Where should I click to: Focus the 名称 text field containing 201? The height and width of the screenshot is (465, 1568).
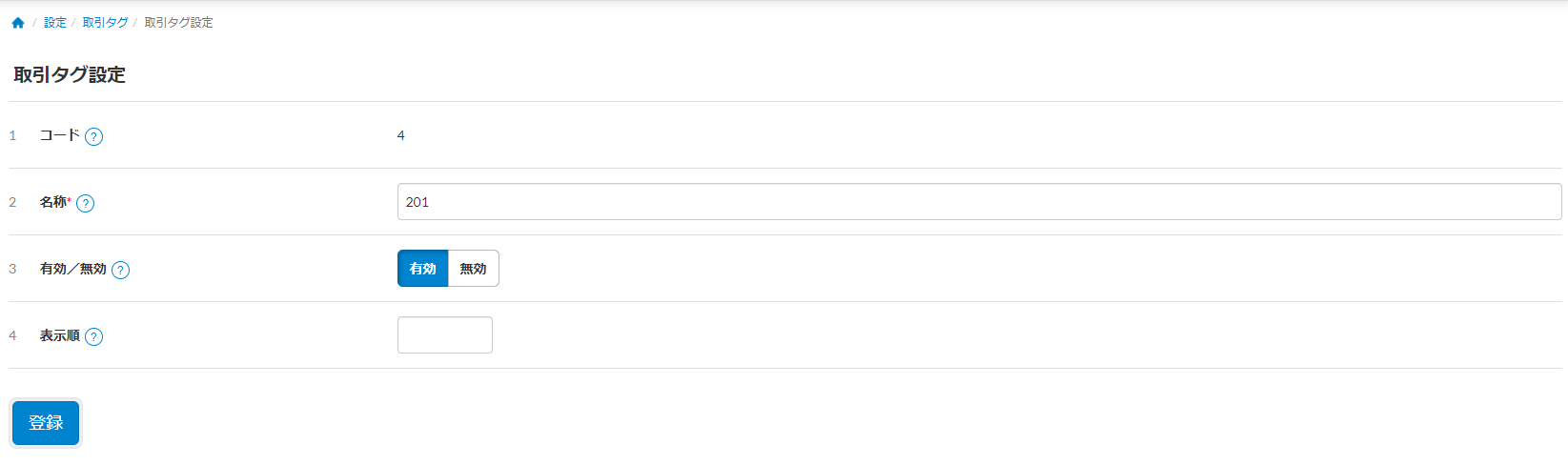[979, 202]
